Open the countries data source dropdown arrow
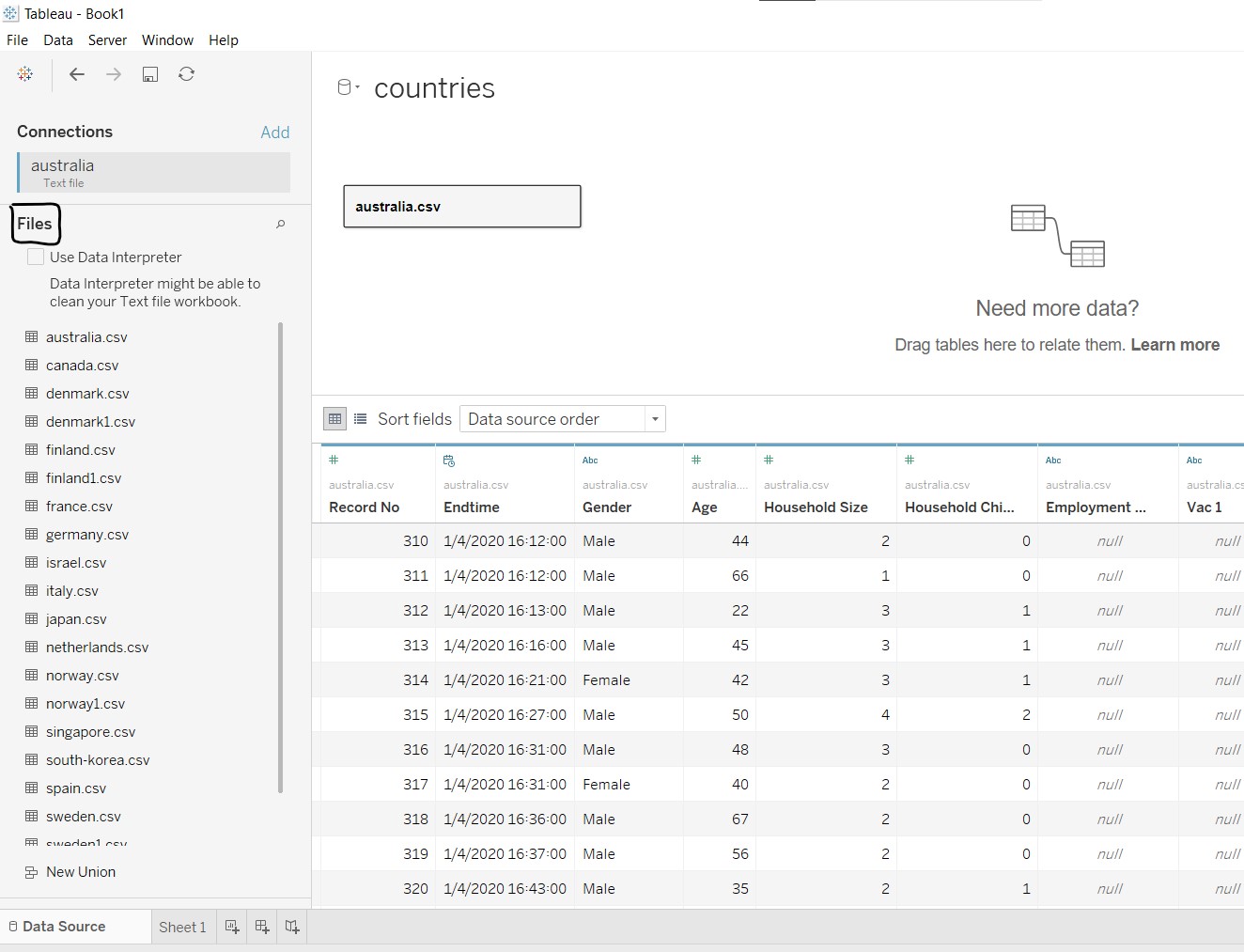Screen dimensions: 1244x952 [358, 87]
